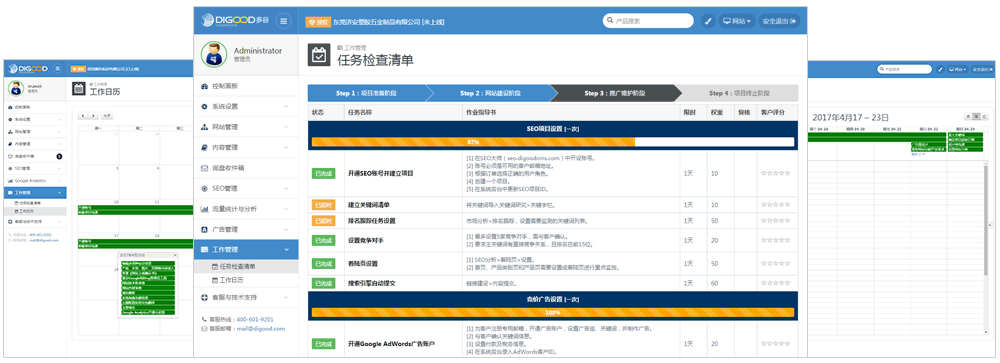Expand SEO管理 chevron in front sidebar
The width and height of the screenshot is (1000, 363).
tap(286, 189)
